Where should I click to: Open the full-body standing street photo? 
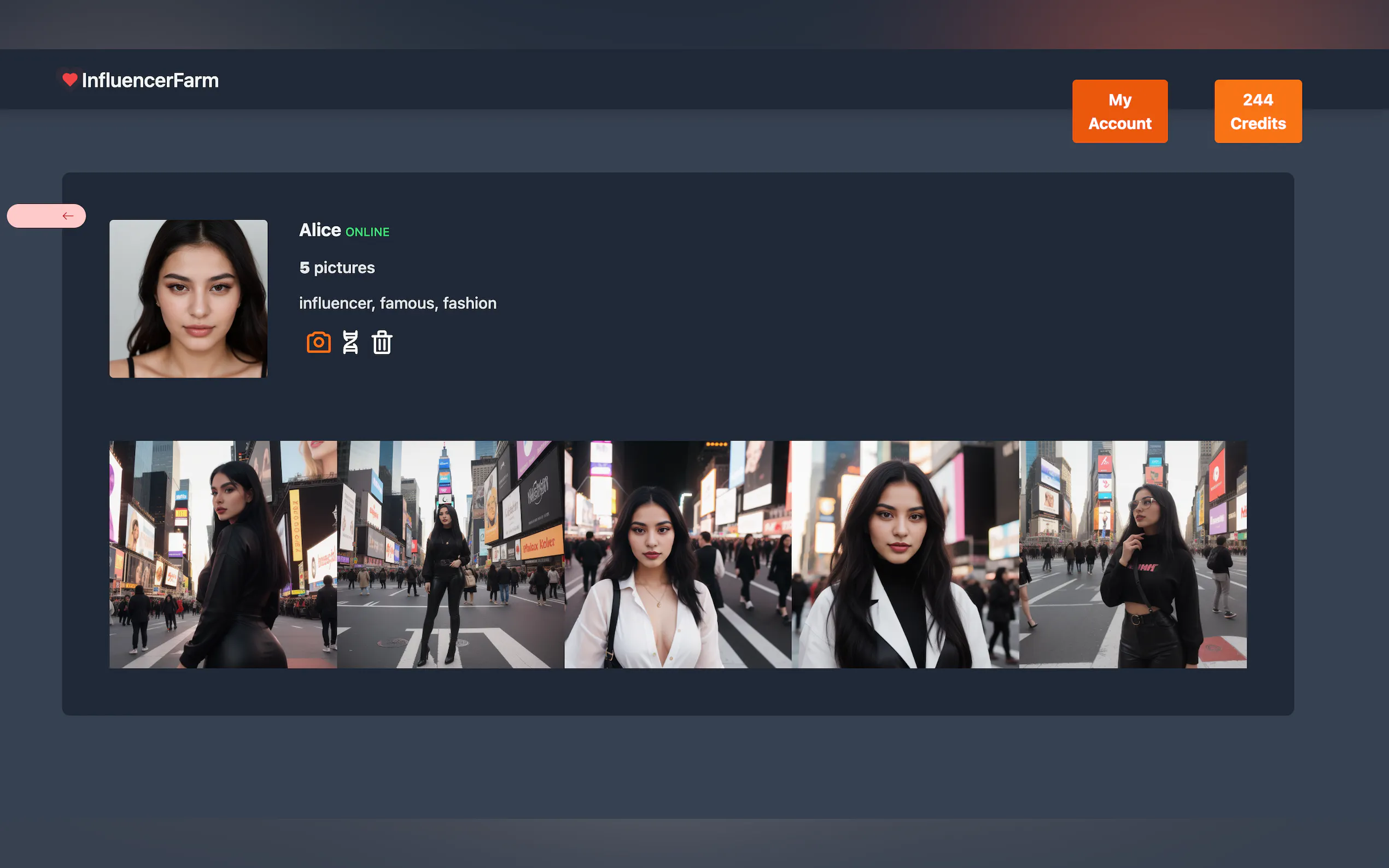pos(451,554)
